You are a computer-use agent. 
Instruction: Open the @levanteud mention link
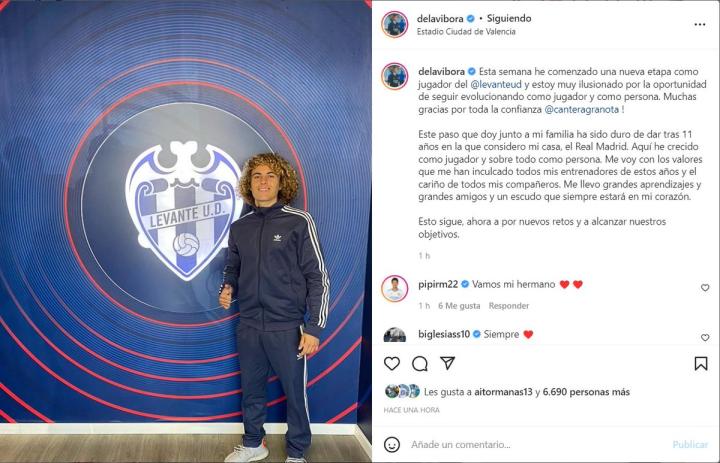[x=496, y=85]
